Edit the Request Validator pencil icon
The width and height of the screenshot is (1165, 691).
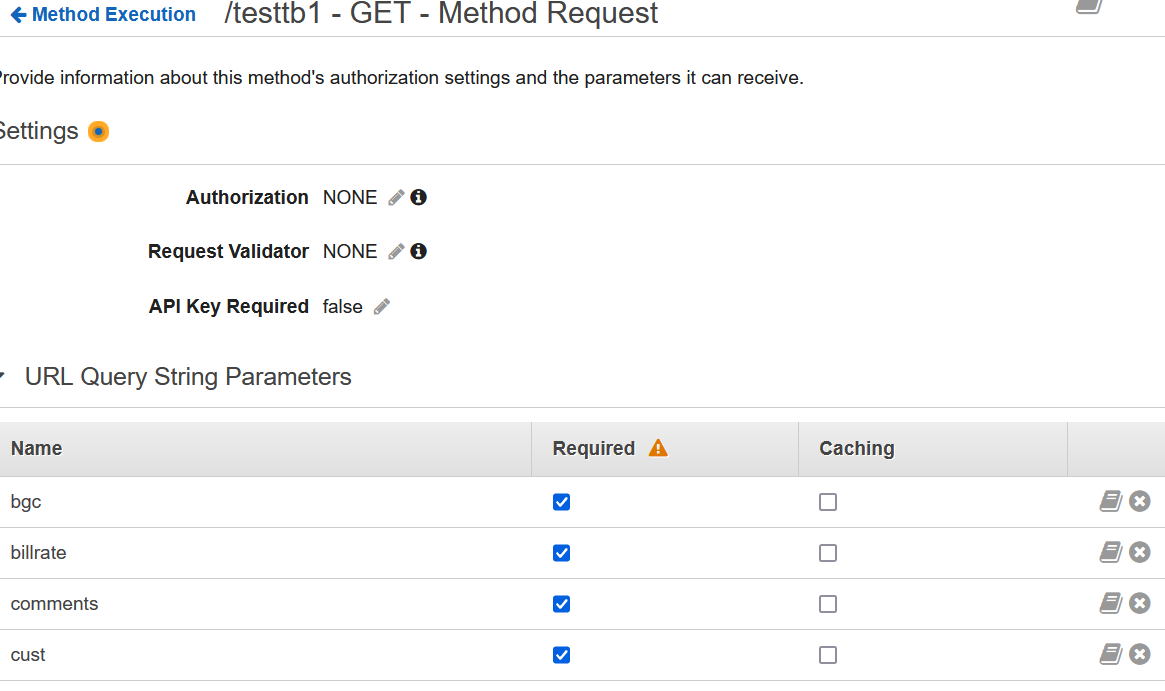coord(396,252)
